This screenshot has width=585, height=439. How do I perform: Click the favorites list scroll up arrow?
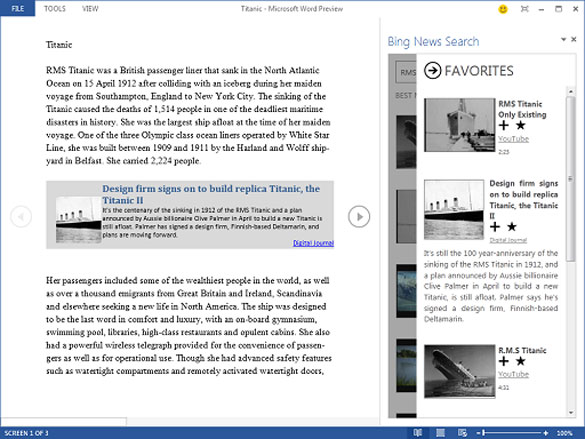tap(570, 91)
